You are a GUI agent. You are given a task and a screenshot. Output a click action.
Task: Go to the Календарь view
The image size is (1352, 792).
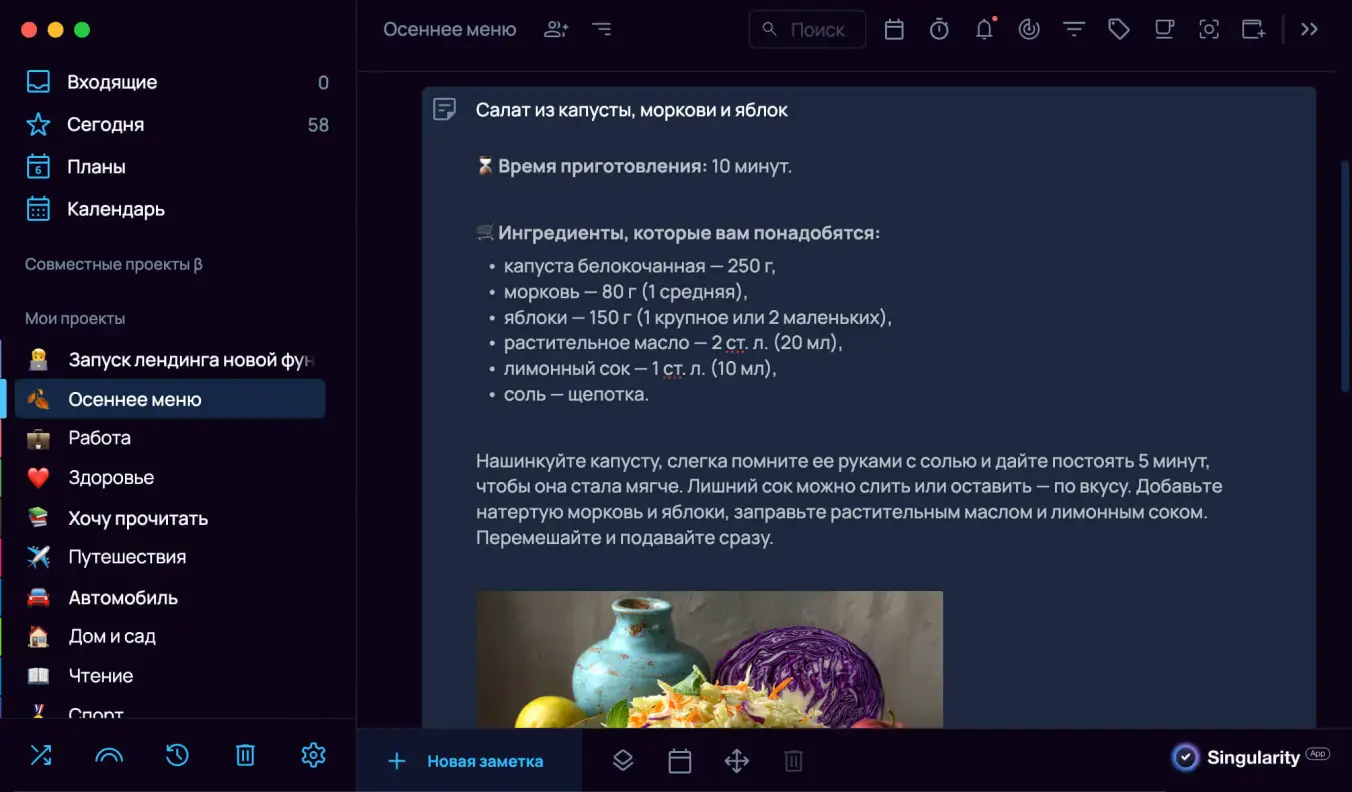pyautogui.click(x=116, y=209)
